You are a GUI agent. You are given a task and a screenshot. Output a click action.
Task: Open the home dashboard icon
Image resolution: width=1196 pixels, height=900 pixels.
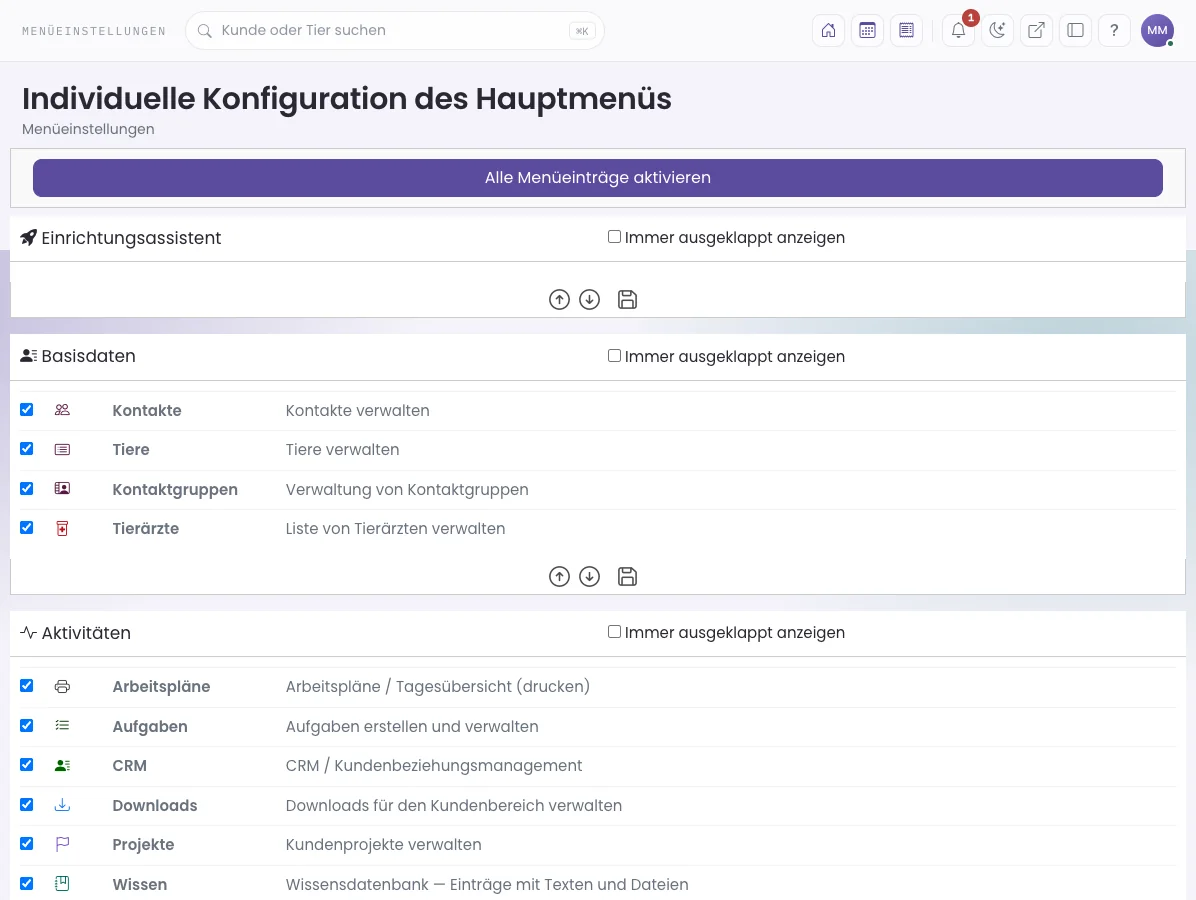pyautogui.click(x=828, y=31)
